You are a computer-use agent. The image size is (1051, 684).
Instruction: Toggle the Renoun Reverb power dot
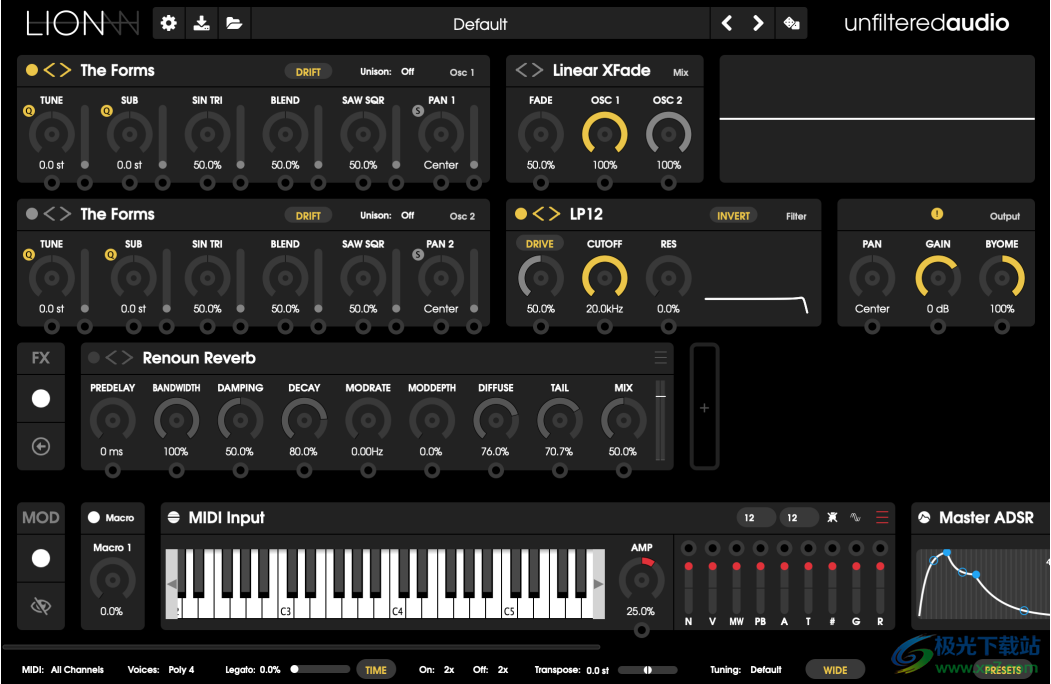(x=94, y=357)
